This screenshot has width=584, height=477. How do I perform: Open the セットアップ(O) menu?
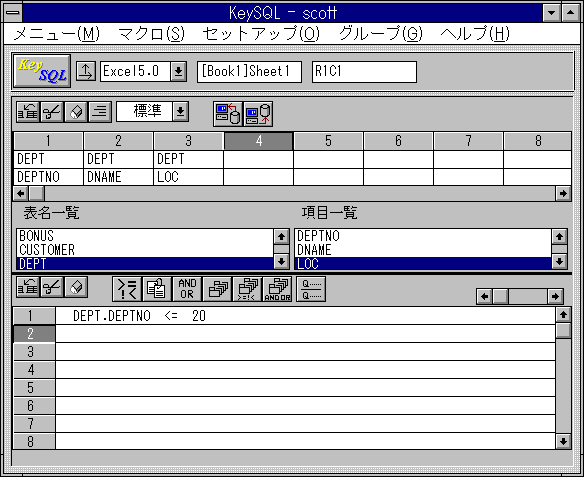pos(261,34)
